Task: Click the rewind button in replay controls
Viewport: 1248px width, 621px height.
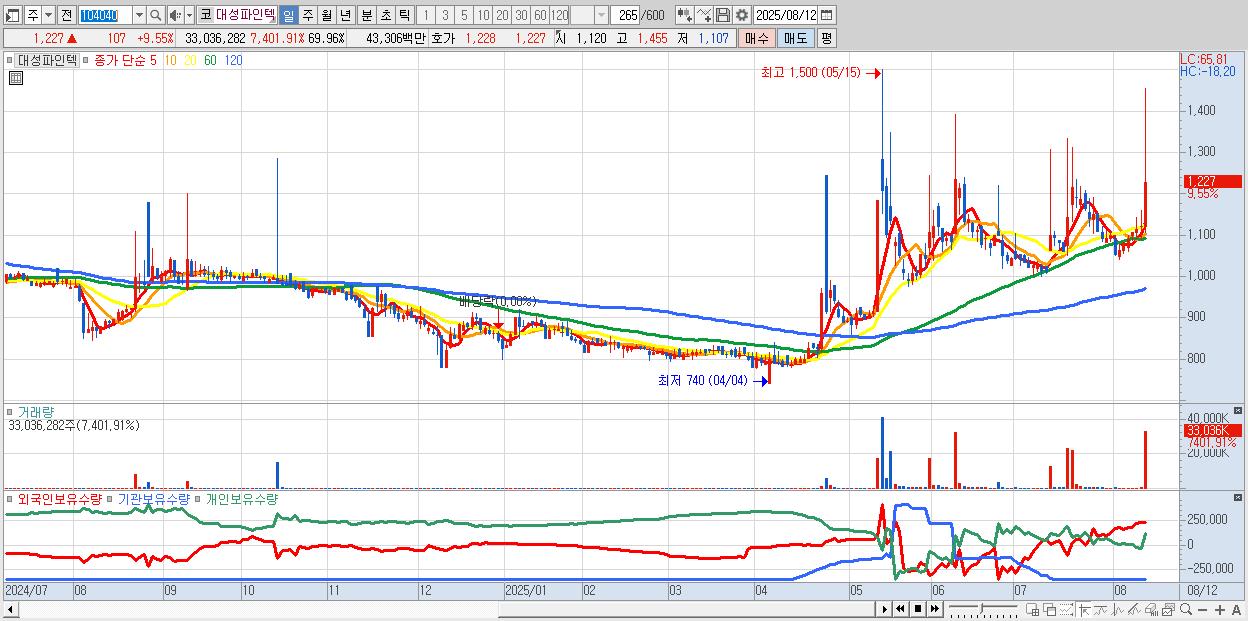Action: pos(901,609)
